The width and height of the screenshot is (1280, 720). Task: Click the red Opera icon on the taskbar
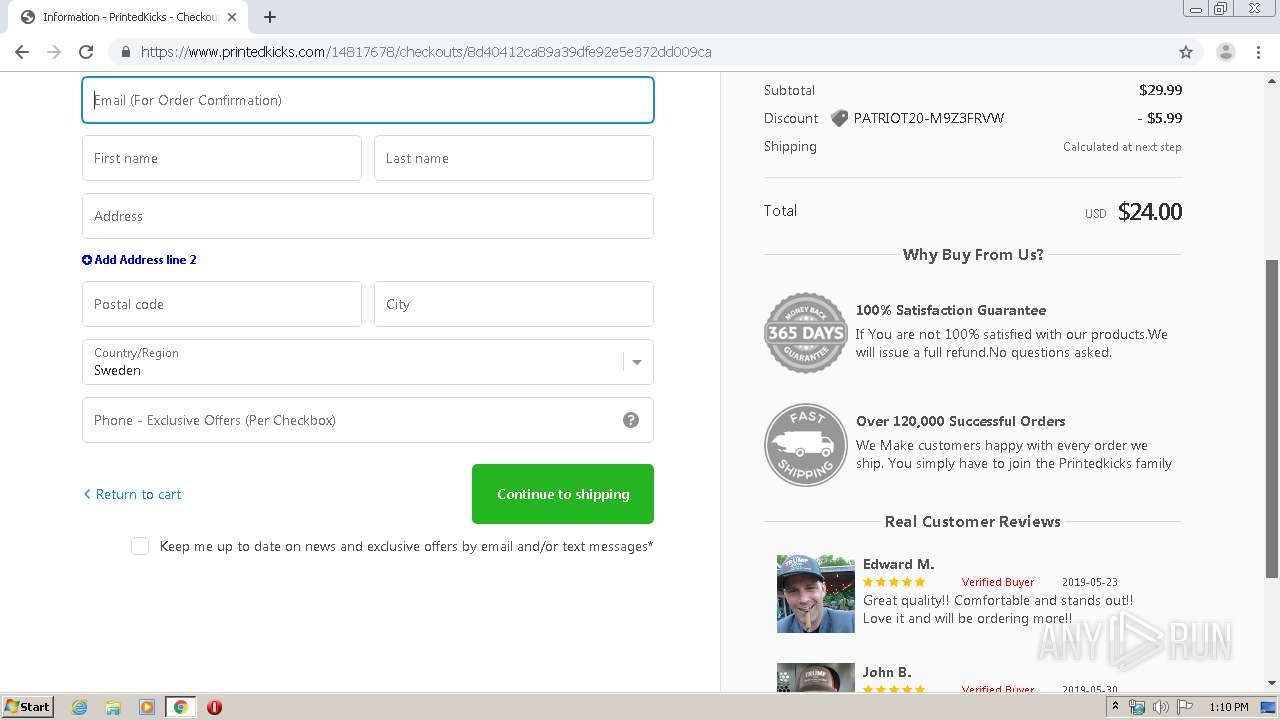click(214, 707)
